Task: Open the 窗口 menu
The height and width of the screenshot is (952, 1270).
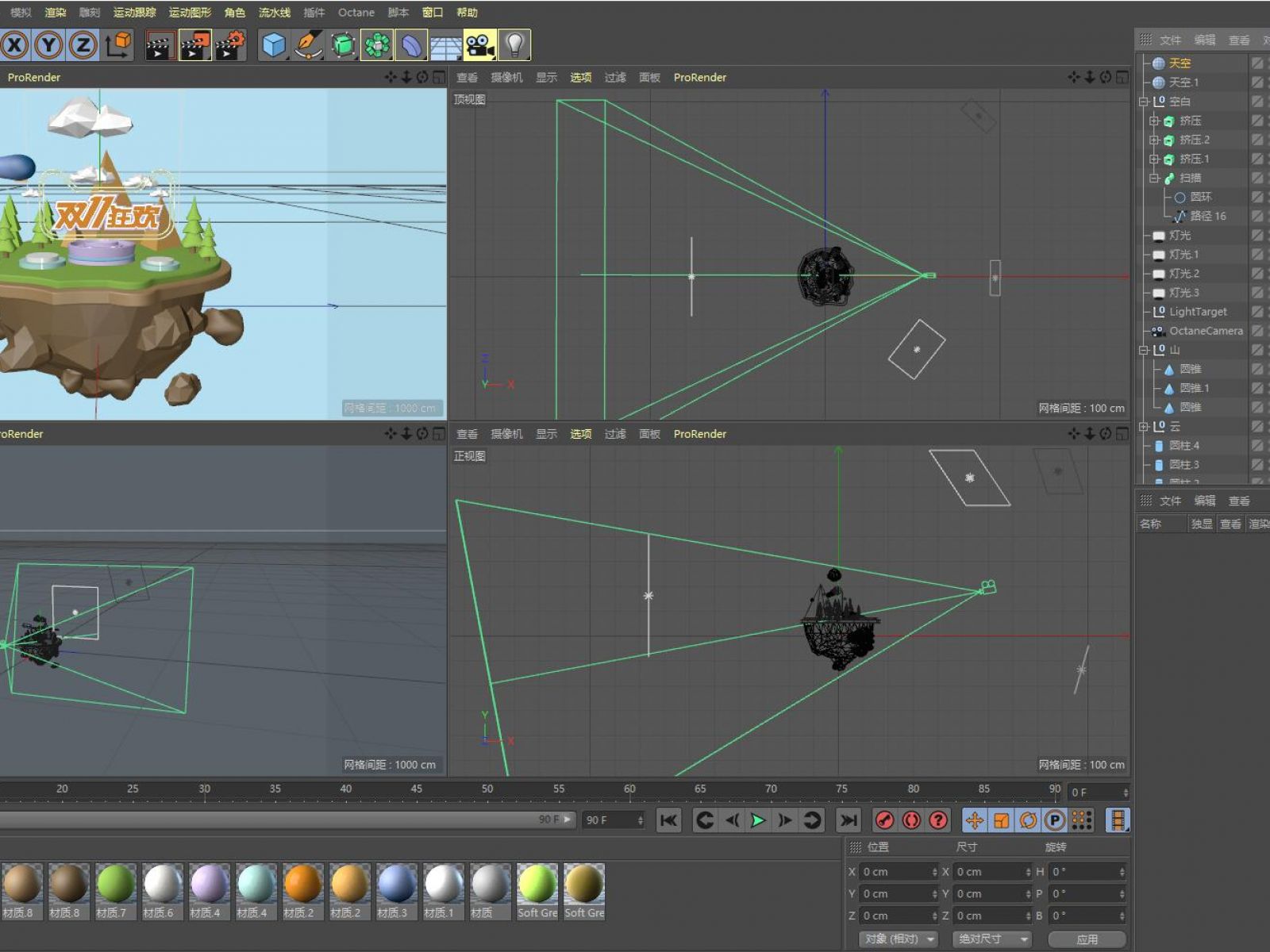Action: (x=433, y=13)
